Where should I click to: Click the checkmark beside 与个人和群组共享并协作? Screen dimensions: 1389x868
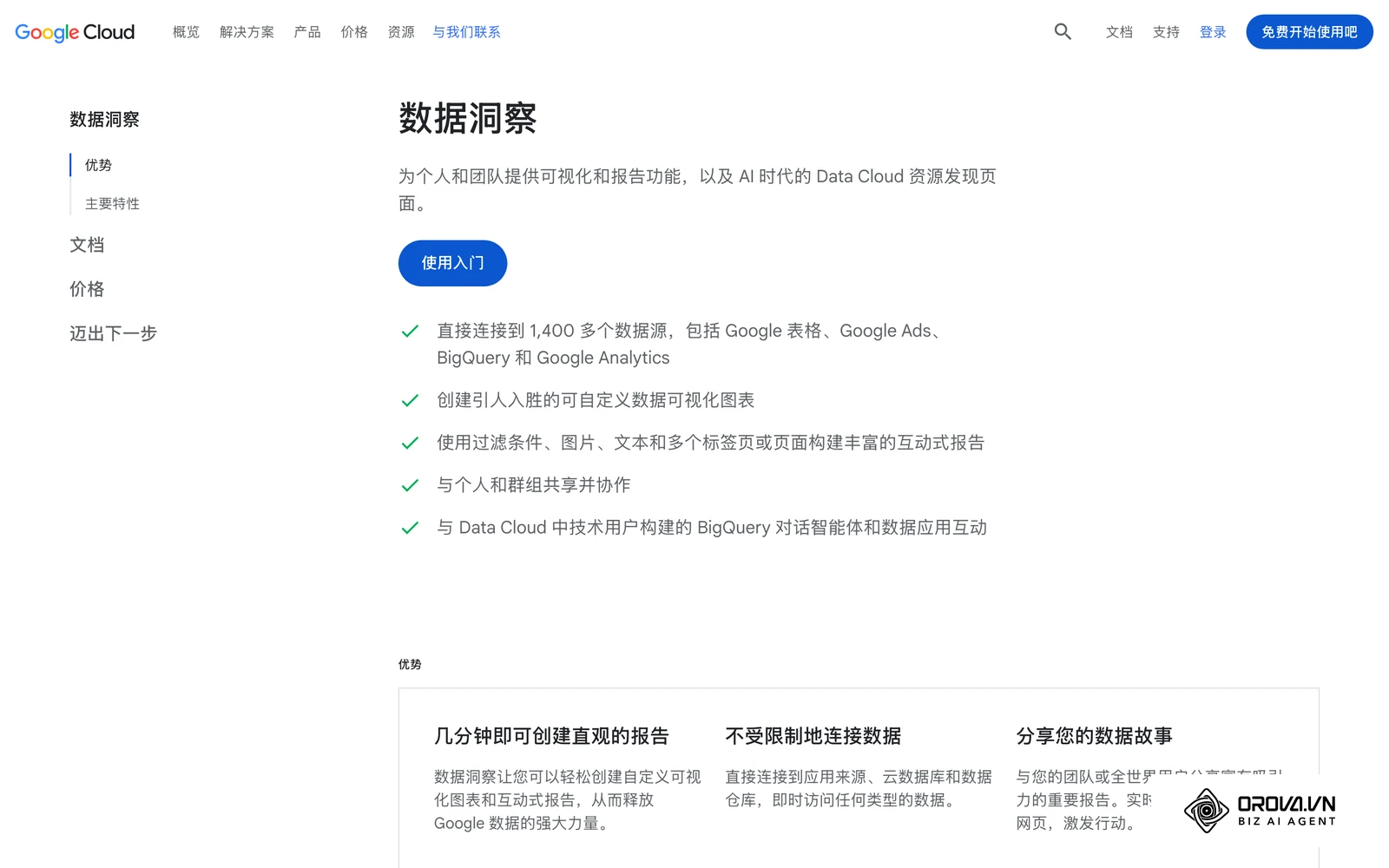click(410, 485)
